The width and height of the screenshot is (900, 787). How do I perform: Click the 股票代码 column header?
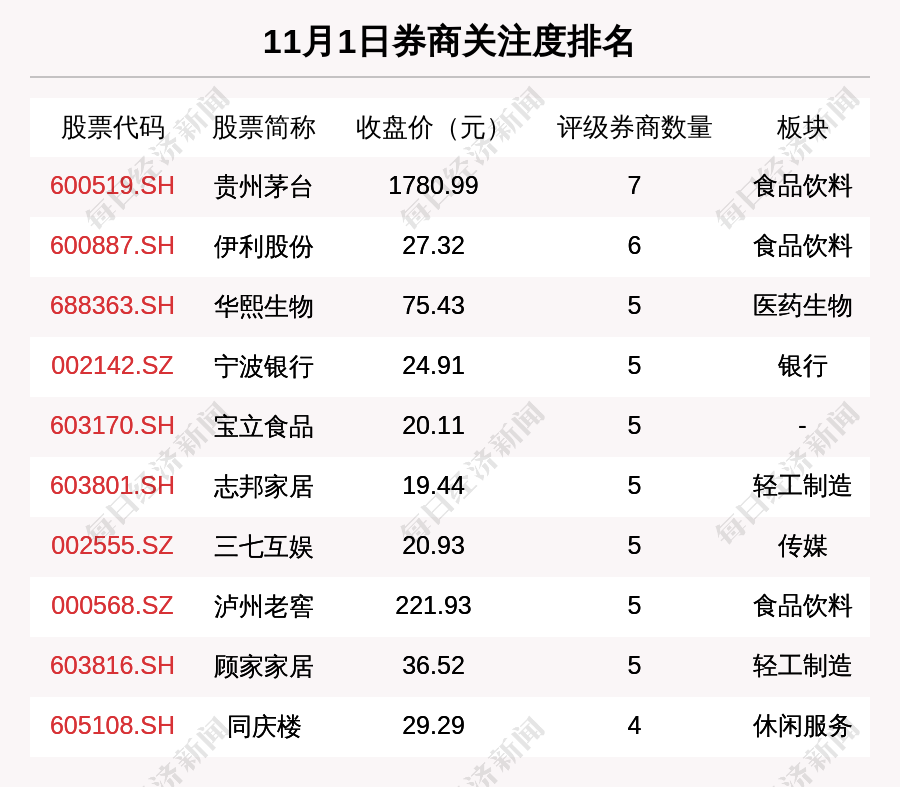(113, 127)
